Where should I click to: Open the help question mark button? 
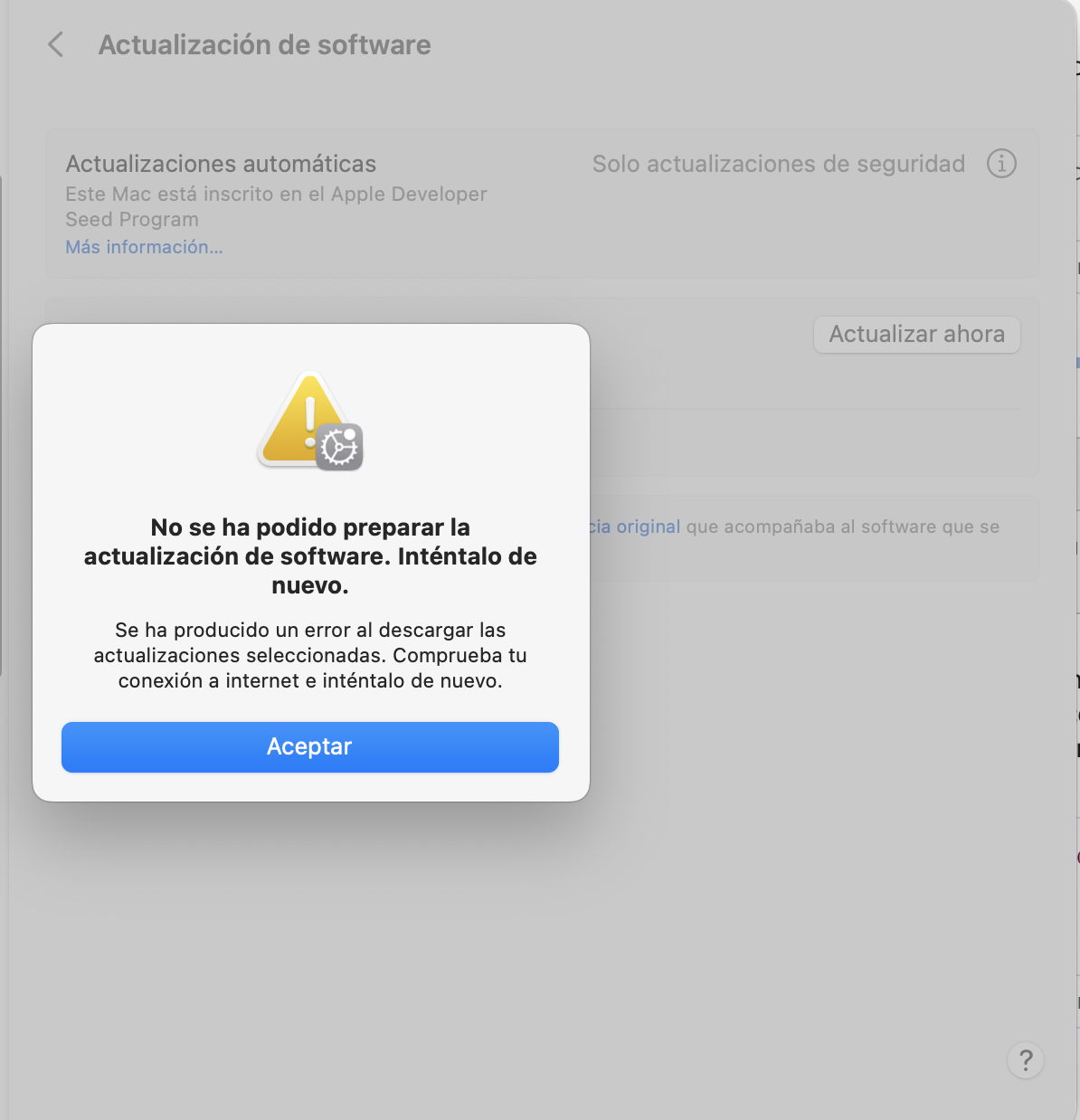coord(1026,1060)
